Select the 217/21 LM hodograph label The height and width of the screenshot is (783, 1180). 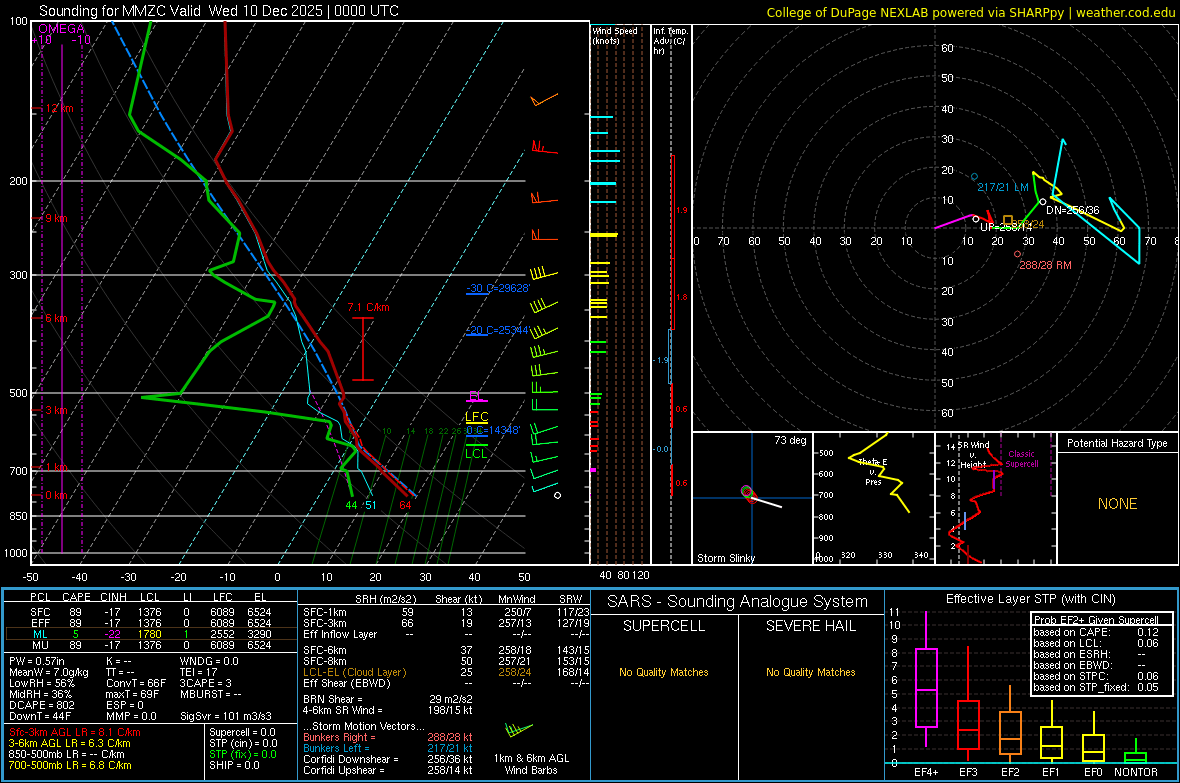click(x=1002, y=187)
